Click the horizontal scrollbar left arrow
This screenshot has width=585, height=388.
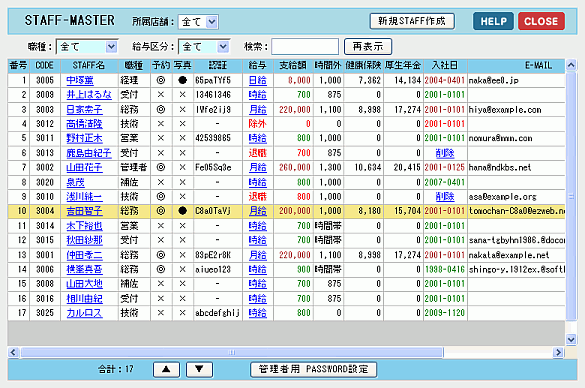pyautogui.click(x=13, y=352)
